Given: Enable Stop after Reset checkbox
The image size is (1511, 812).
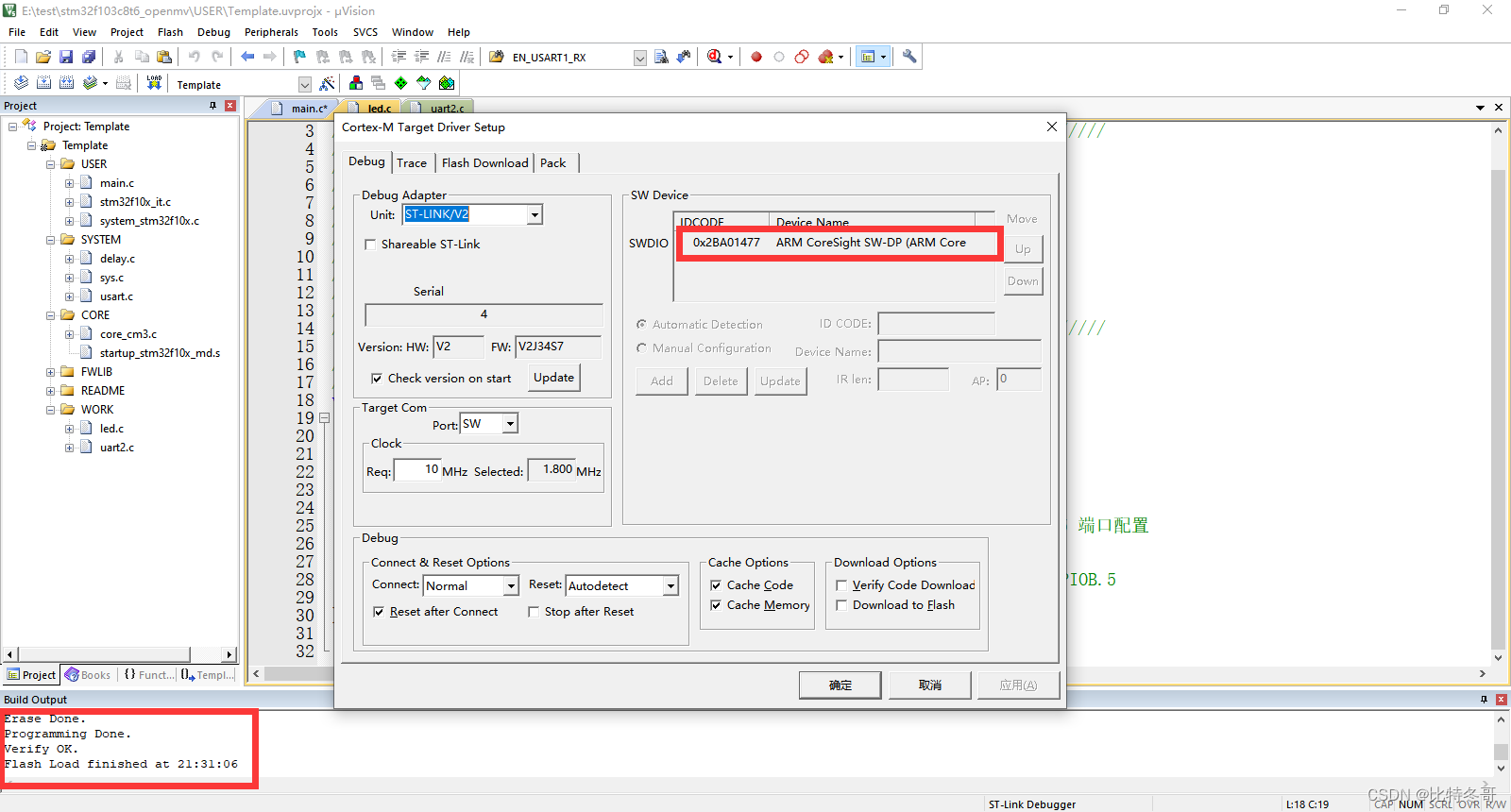Looking at the screenshot, I should (534, 612).
